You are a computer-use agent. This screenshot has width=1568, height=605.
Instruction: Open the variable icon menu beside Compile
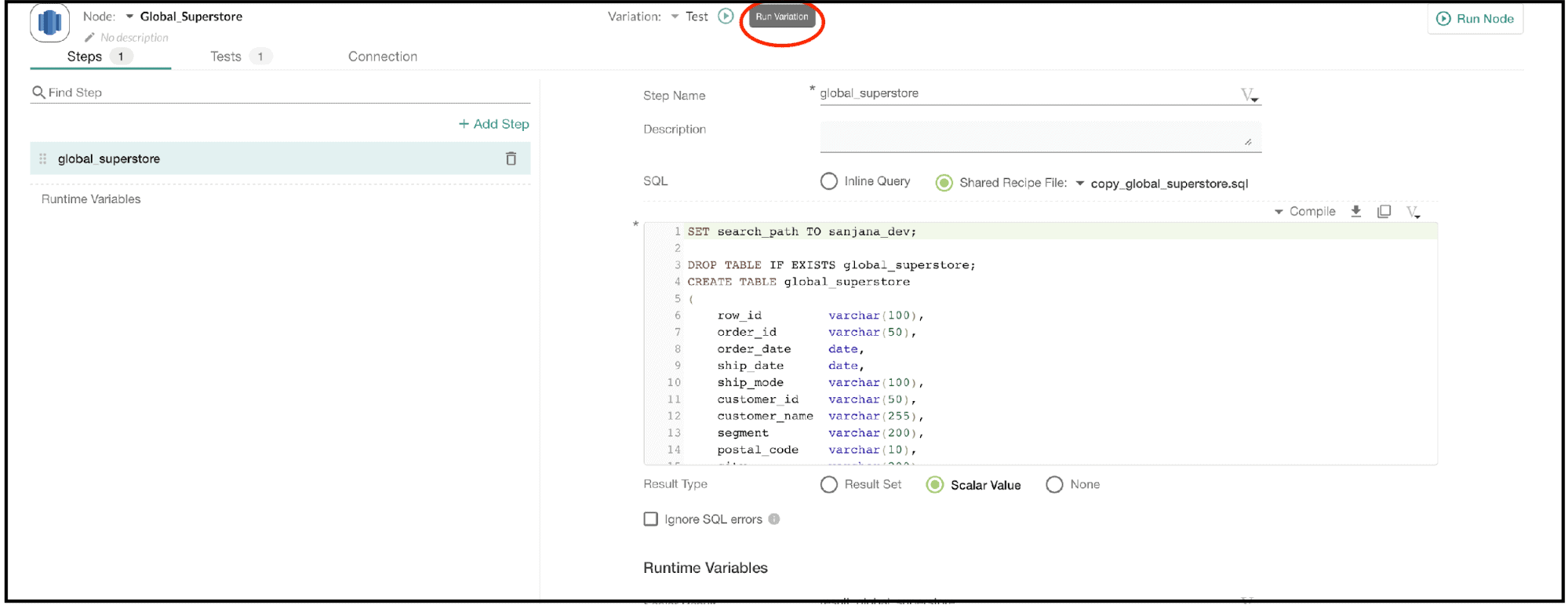[x=1413, y=212]
